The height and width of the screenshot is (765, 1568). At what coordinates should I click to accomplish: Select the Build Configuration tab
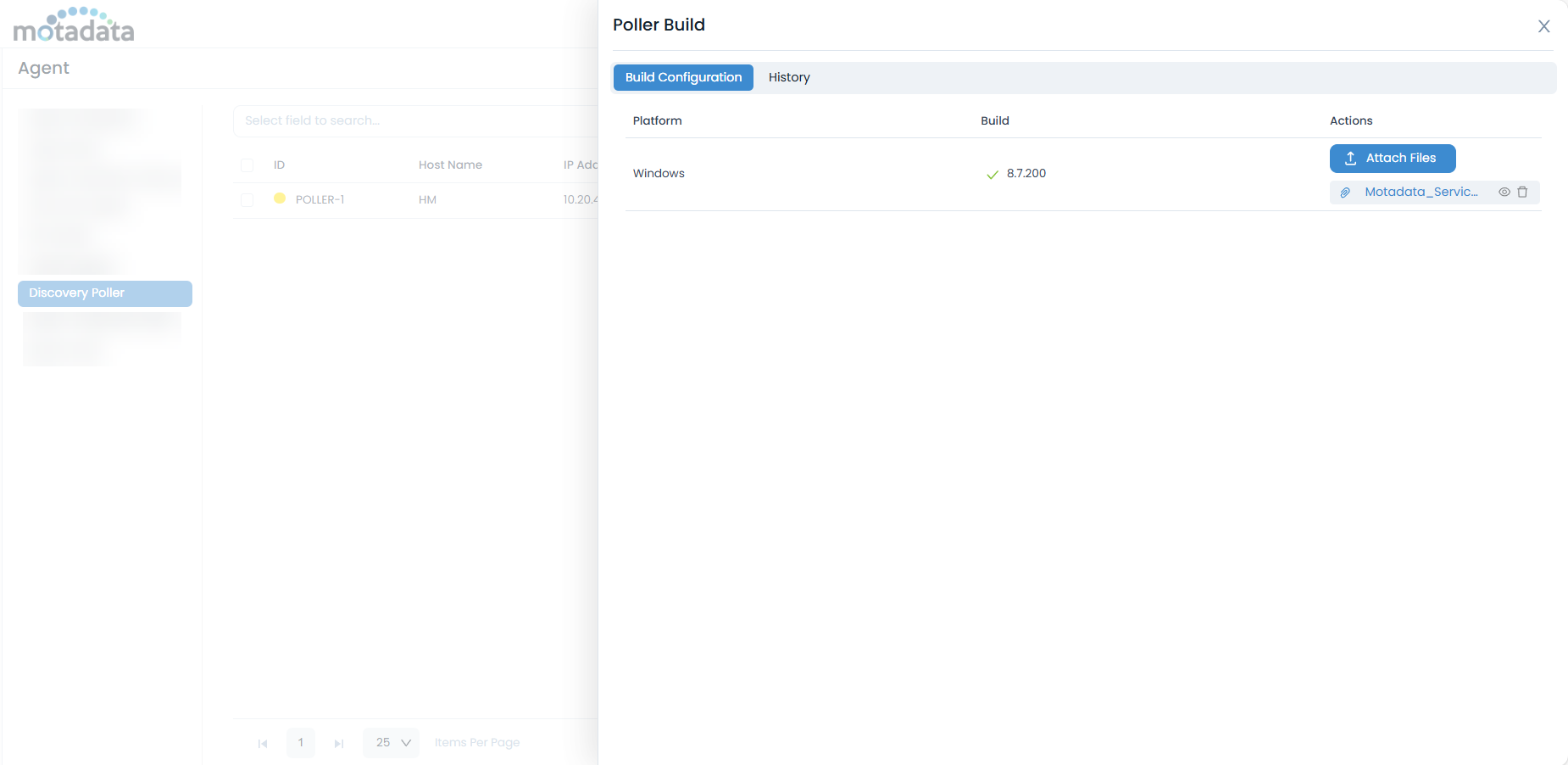click(x=682, y=76)
